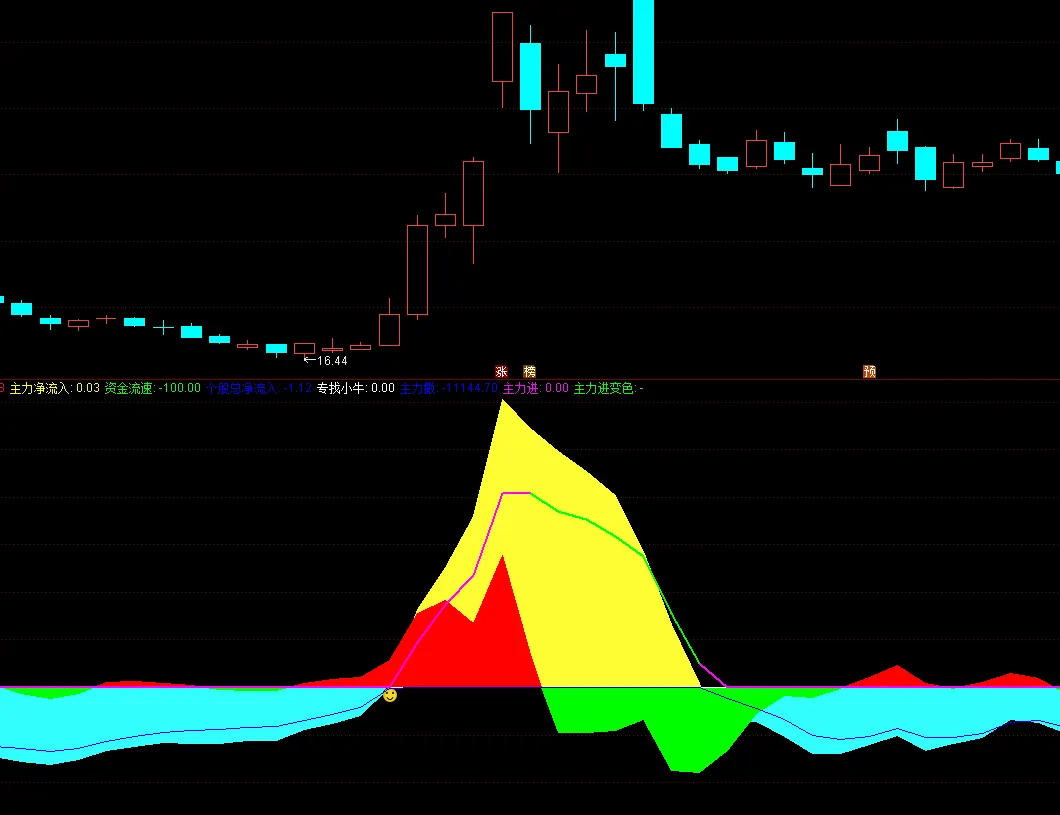
Task: Click the red 涨 marker icon
Action: click(x=502, y=372)
